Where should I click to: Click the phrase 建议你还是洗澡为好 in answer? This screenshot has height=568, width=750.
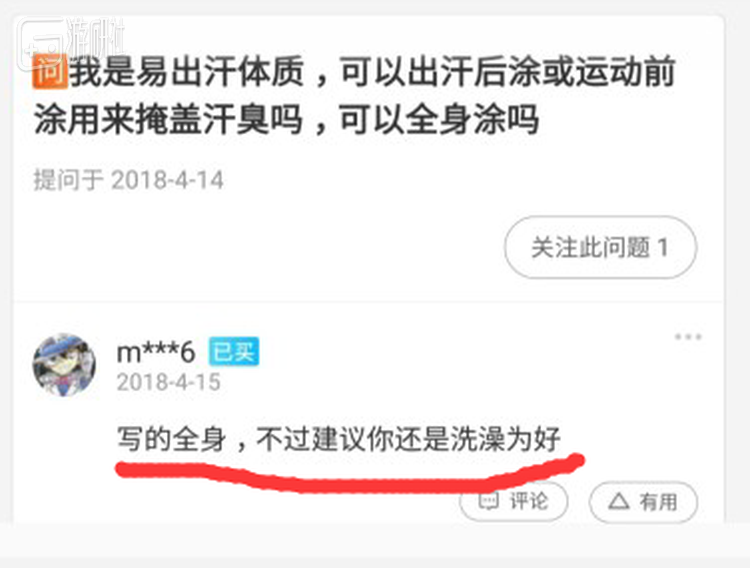point(435,438)
